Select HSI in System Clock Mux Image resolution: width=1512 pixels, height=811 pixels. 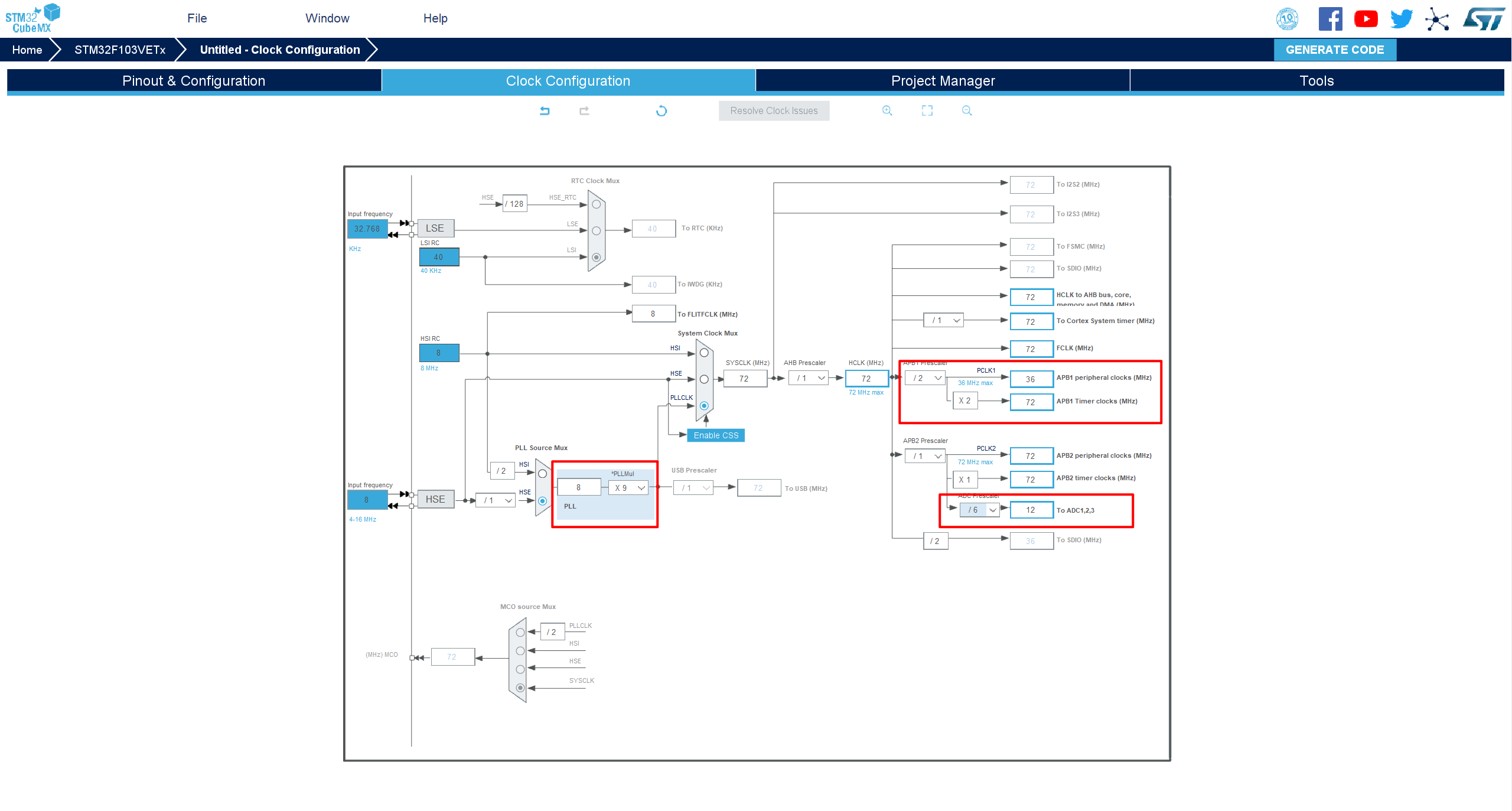click(x=704, y=353)
